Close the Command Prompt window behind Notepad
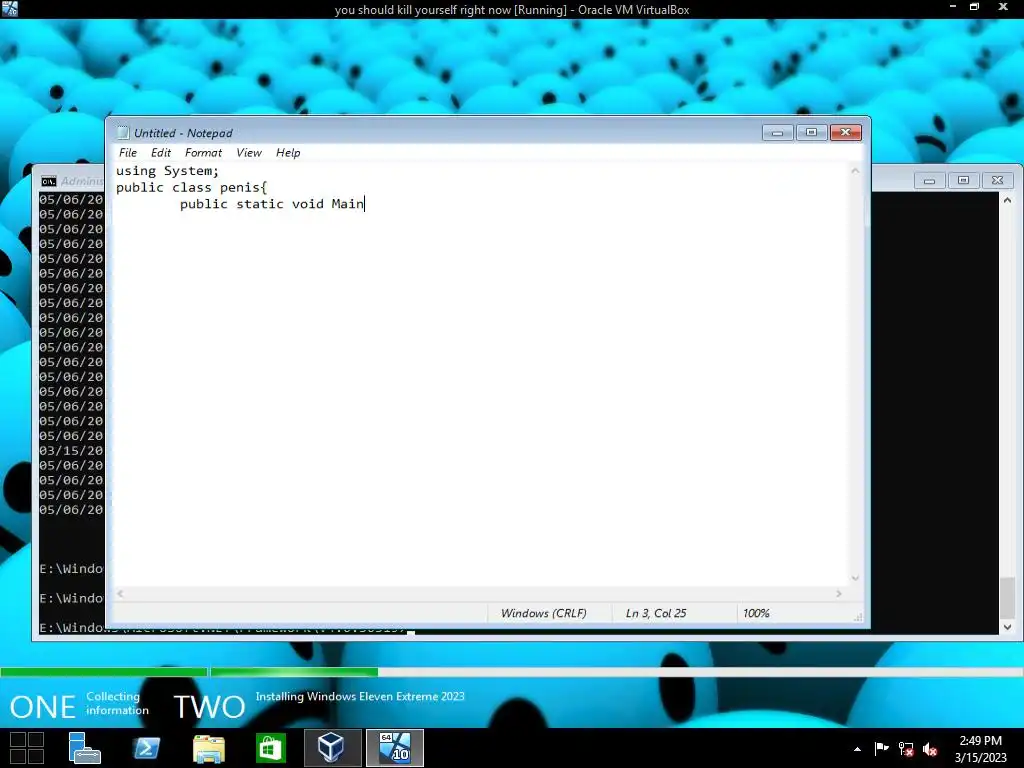 coord(997,180)
